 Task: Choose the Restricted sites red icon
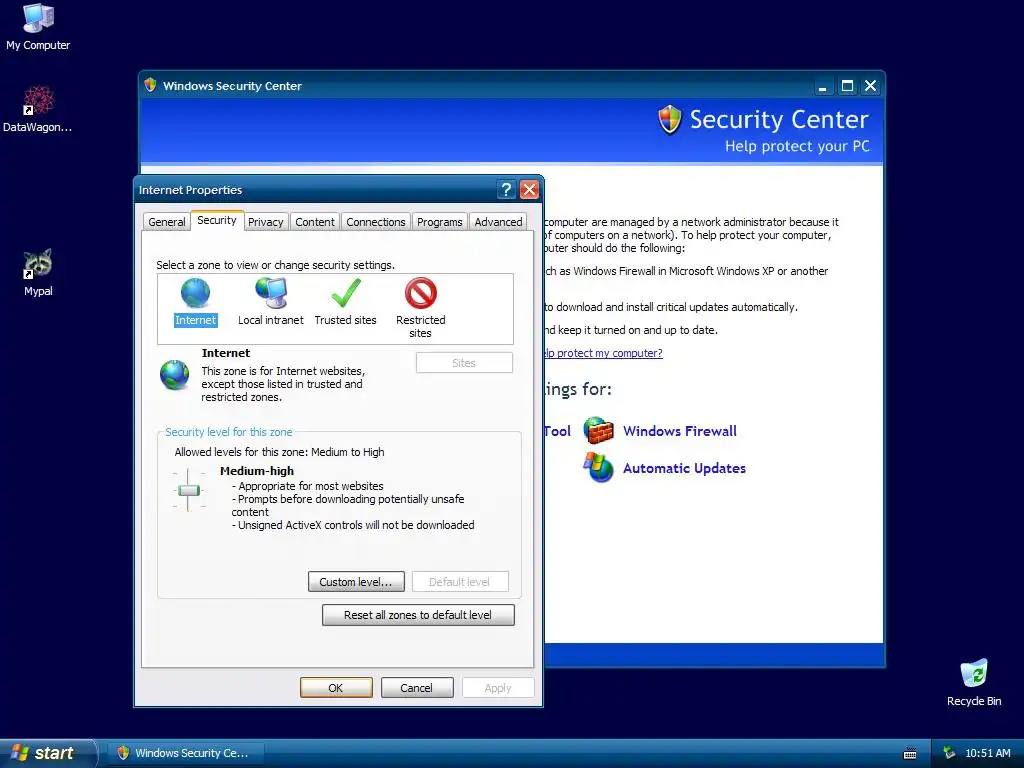(421, 293)
